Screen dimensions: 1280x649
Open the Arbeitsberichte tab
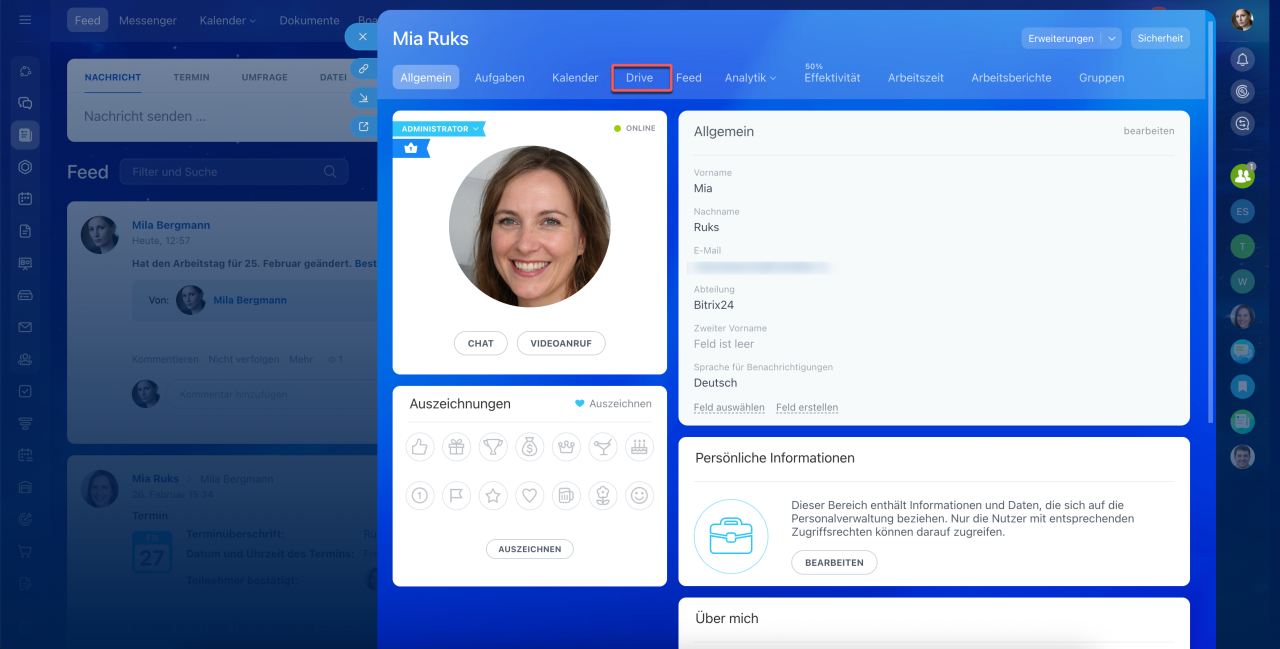pyautogui.click(x=1011, y=77)
